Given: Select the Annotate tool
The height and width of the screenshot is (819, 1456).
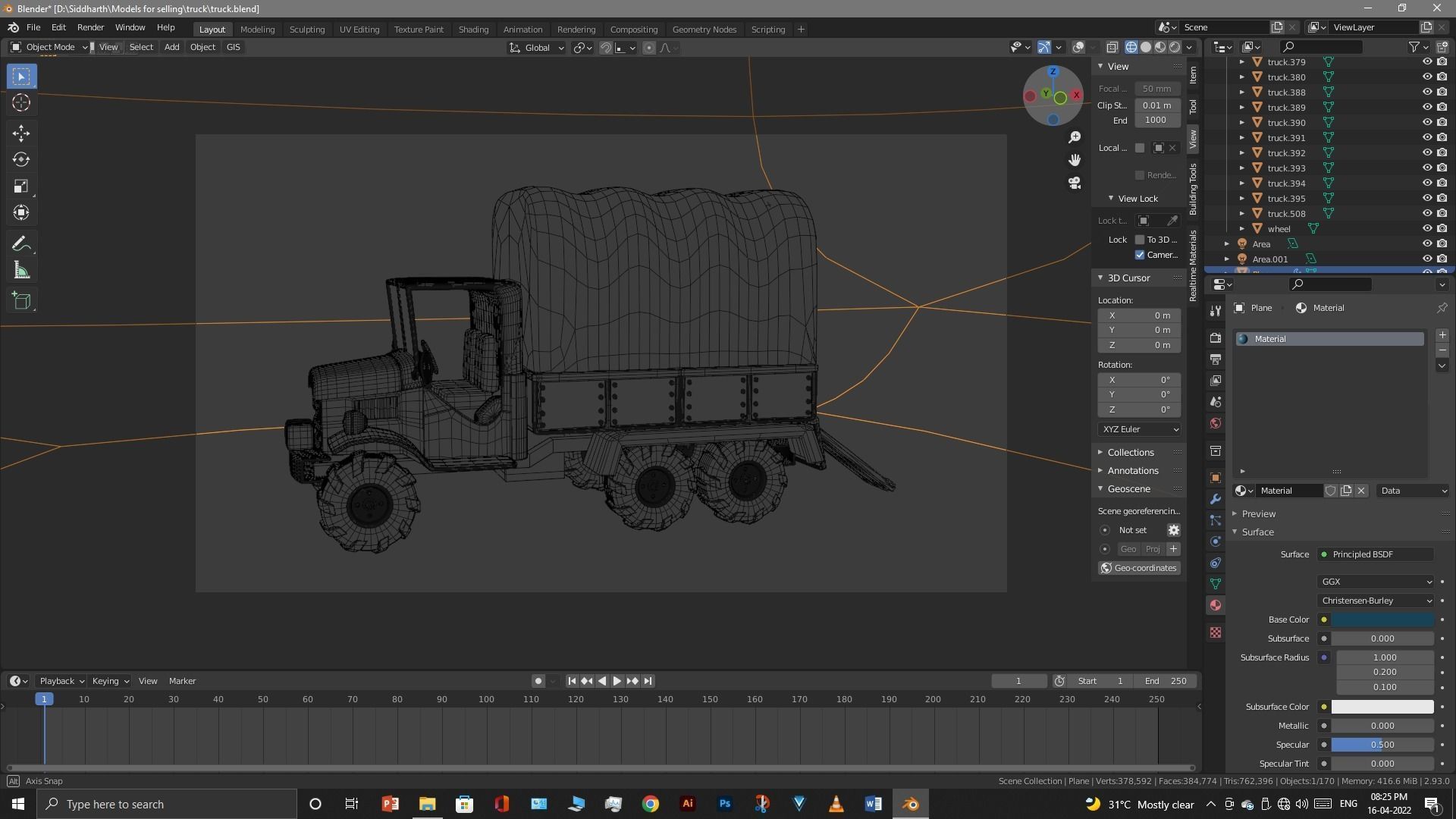Looking at the screenshot, I should tap(21, 244).
